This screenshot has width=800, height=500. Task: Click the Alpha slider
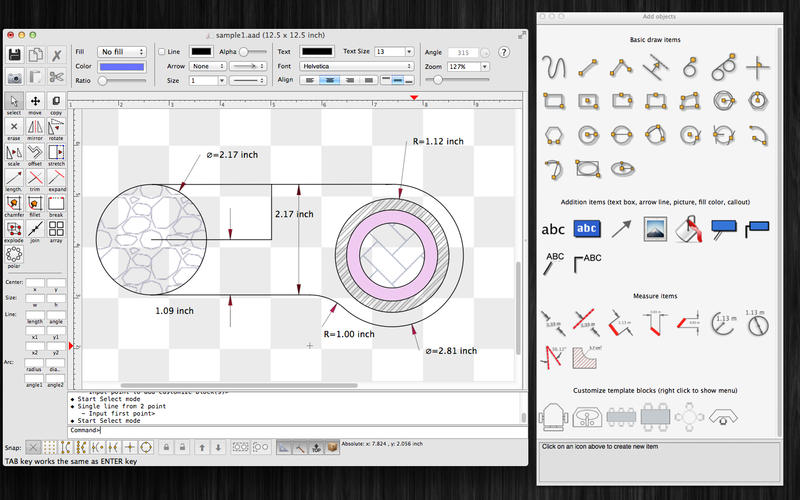[252, 51]
